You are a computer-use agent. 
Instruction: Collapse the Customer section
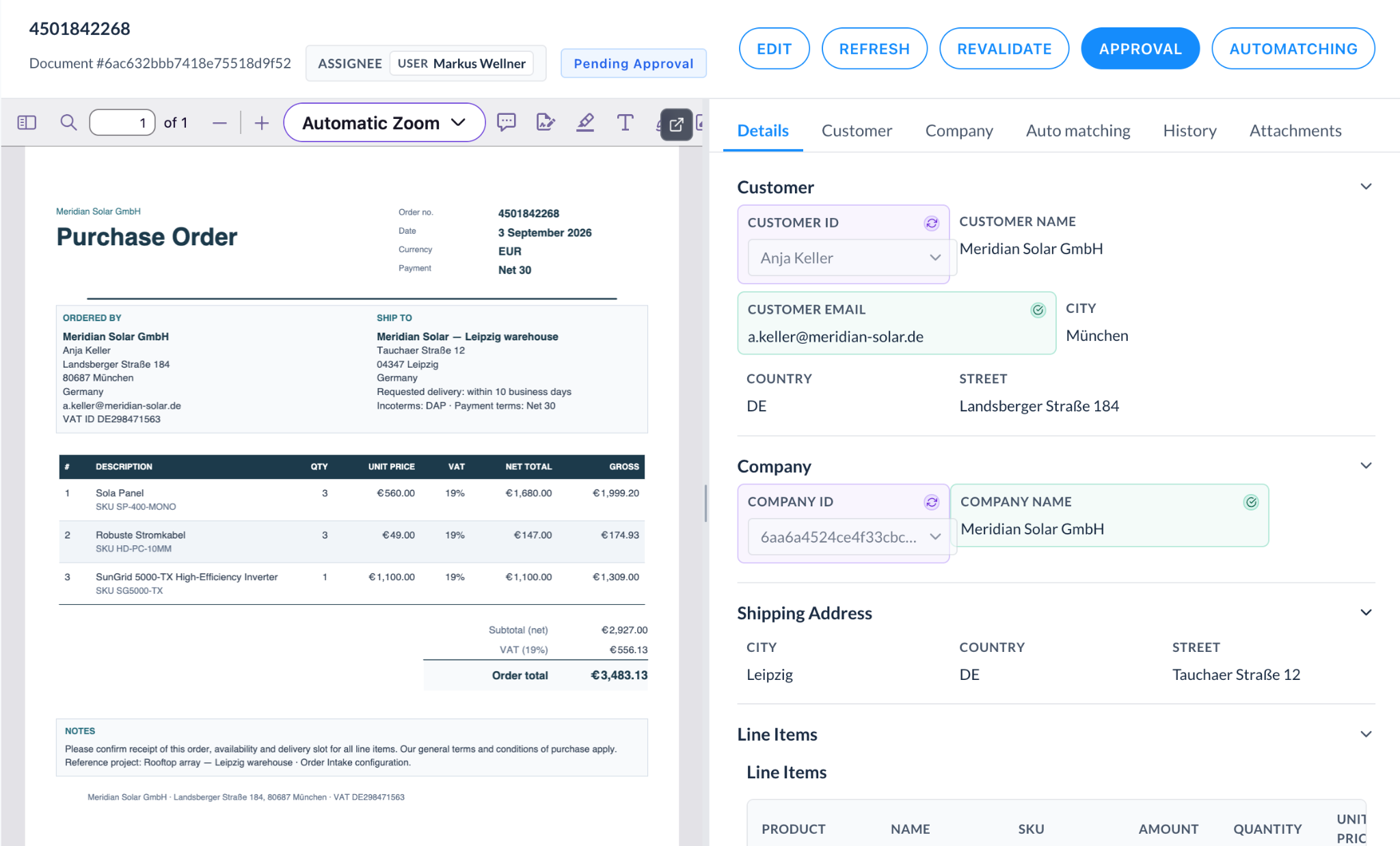(1366, 187)
